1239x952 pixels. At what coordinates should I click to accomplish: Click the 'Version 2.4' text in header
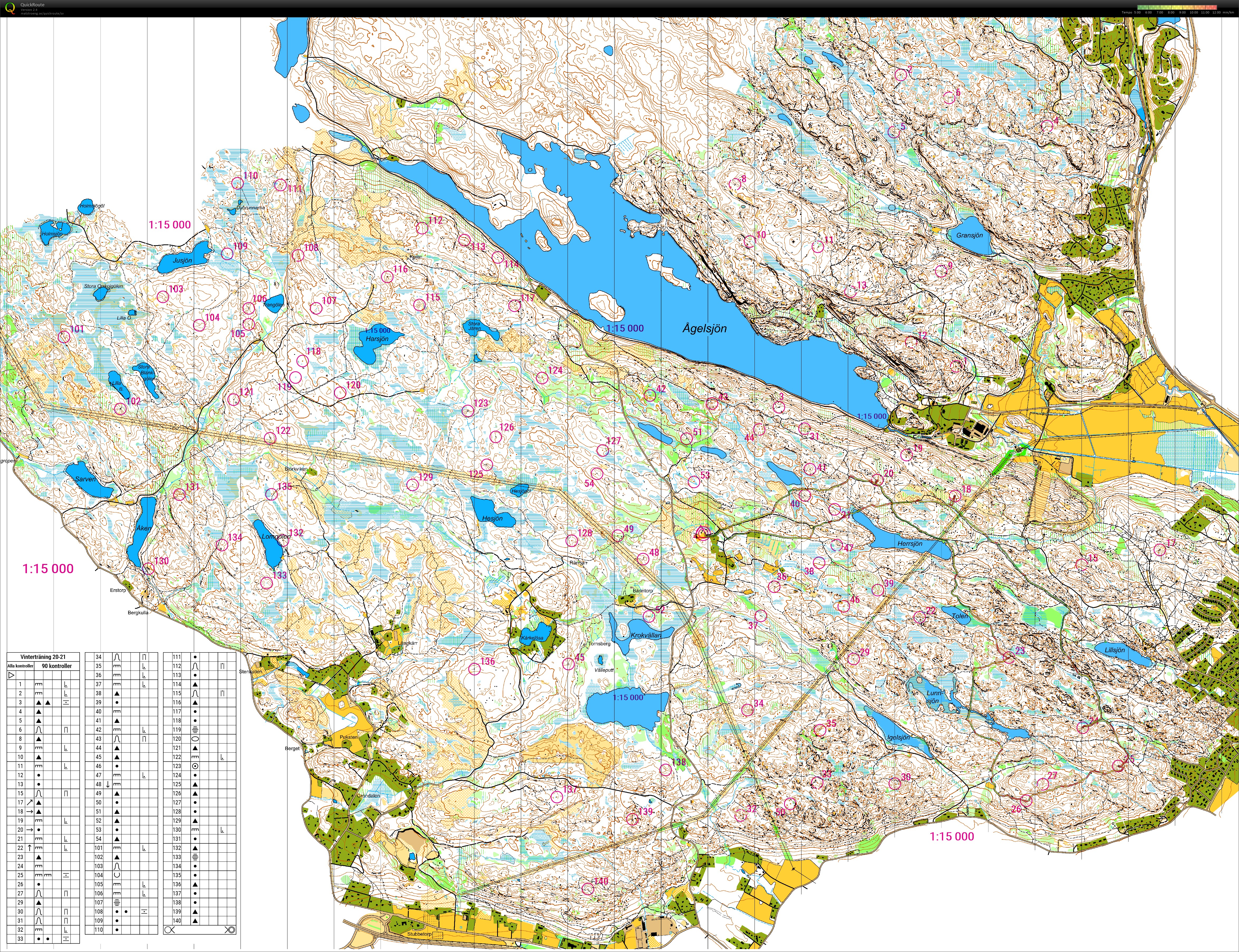(30, 10)
